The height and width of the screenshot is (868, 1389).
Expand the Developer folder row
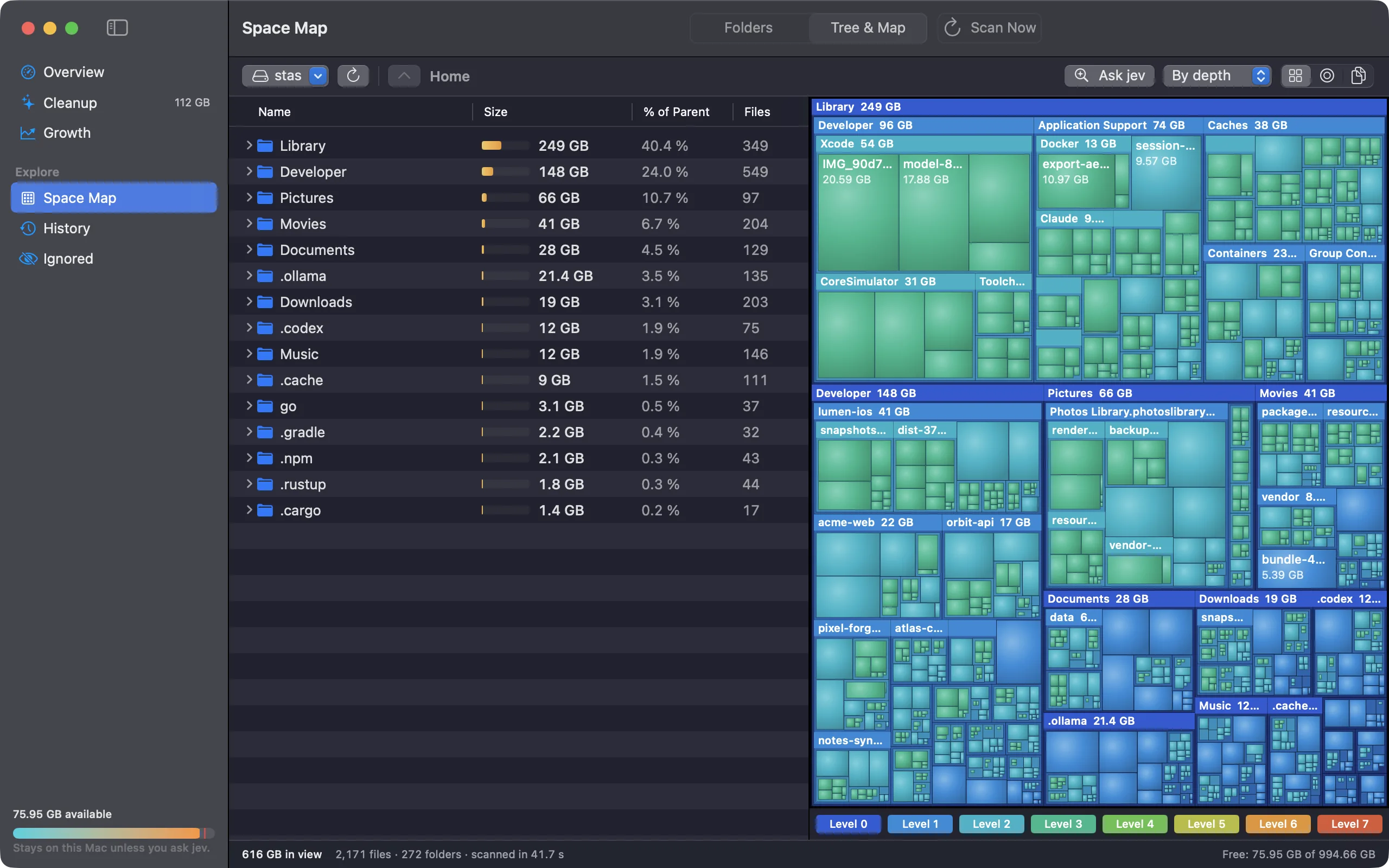[249, 171]
